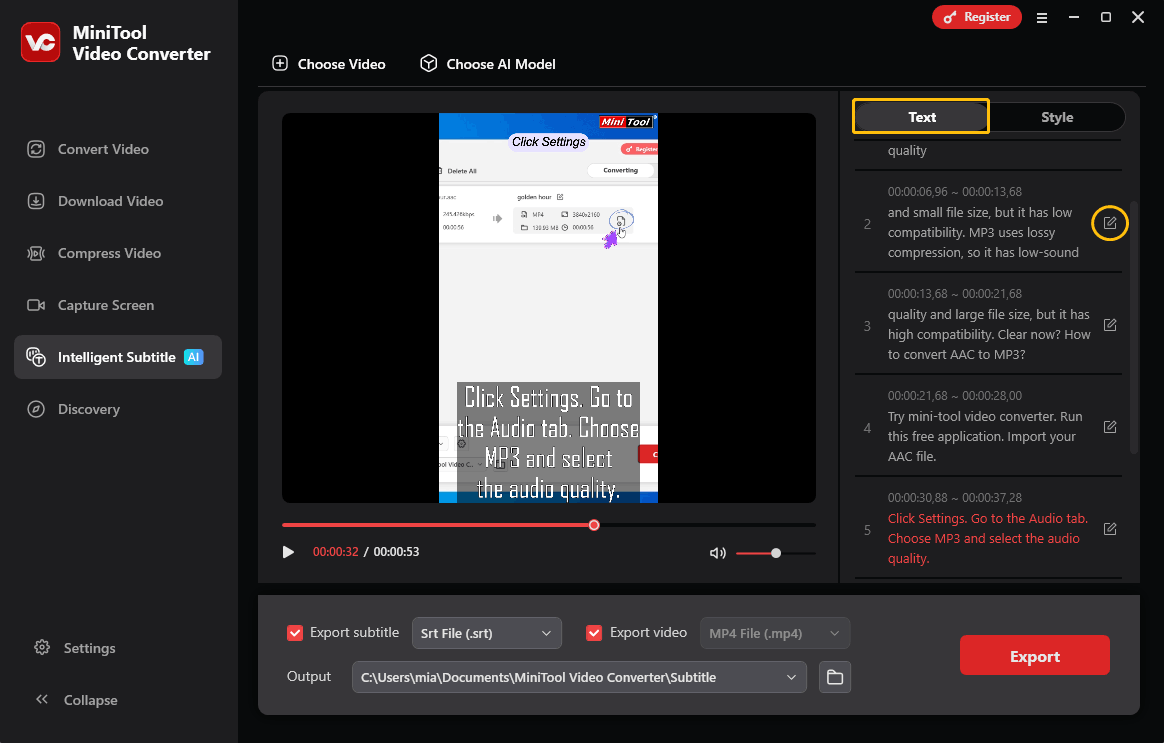Select Intelligent Subtitle in the sidebar
Image resolution: width=1164 pixels, height=743 pixels.
pos(117,357)
